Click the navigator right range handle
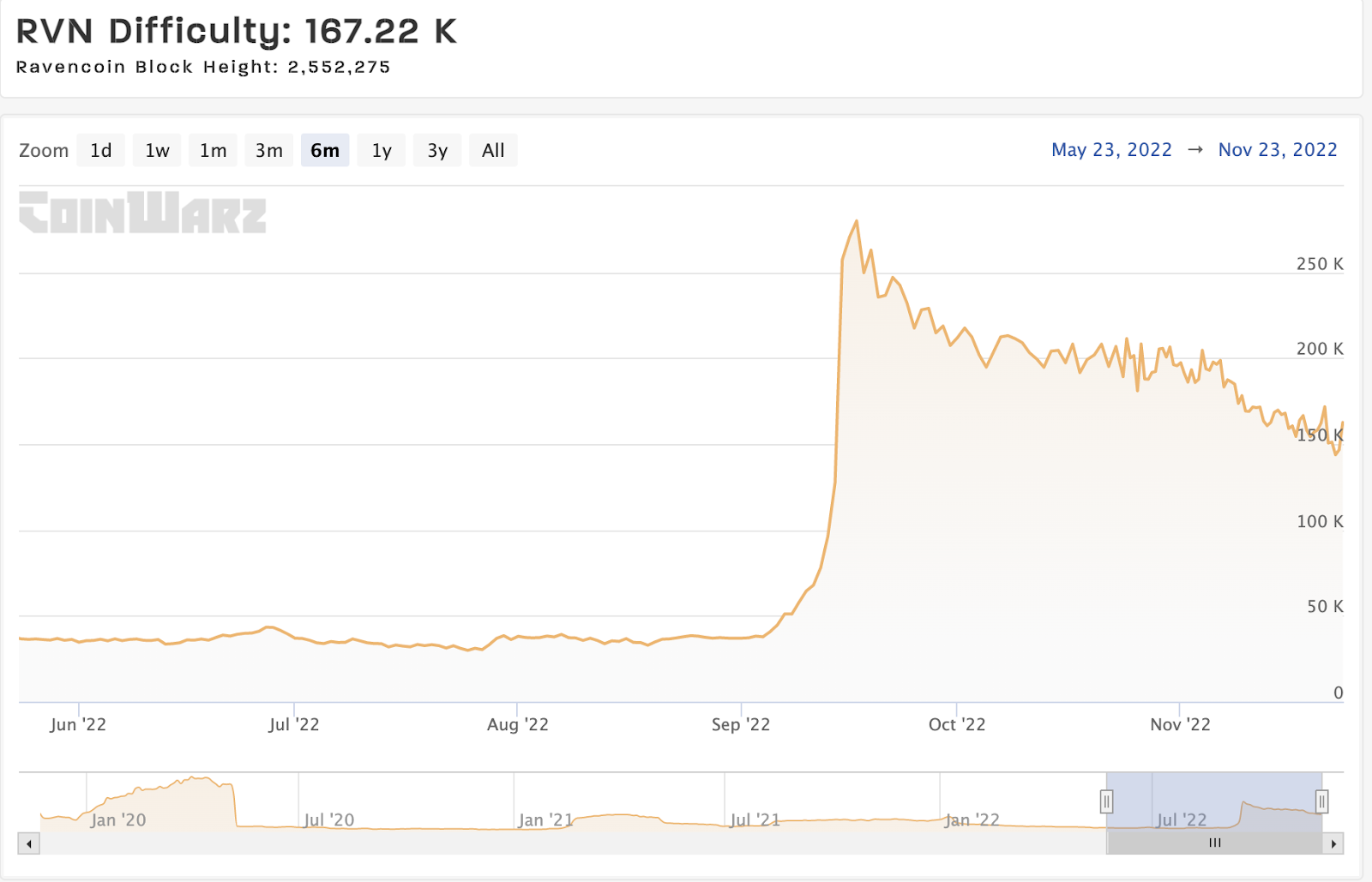1372x882 pixels. click(x=1322, y=801)
